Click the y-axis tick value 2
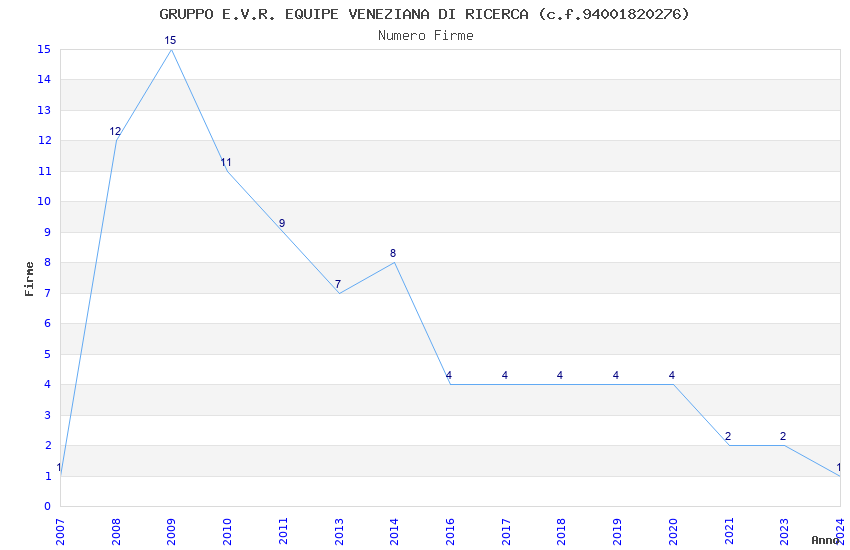Viewport: 850px width, 550px height. tap(48, 445)
